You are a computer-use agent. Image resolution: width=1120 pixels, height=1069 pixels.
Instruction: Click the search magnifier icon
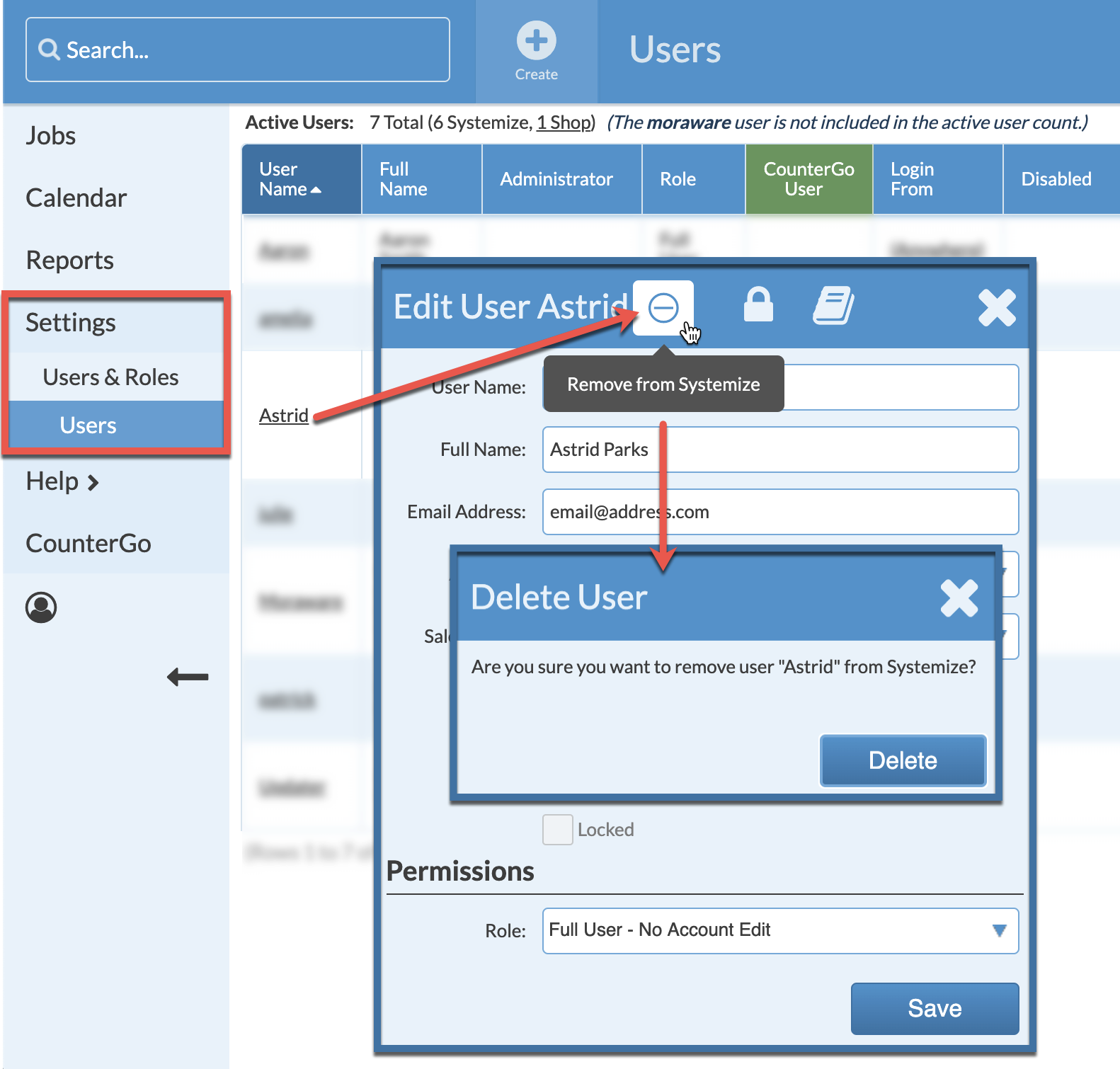[49, 50]
